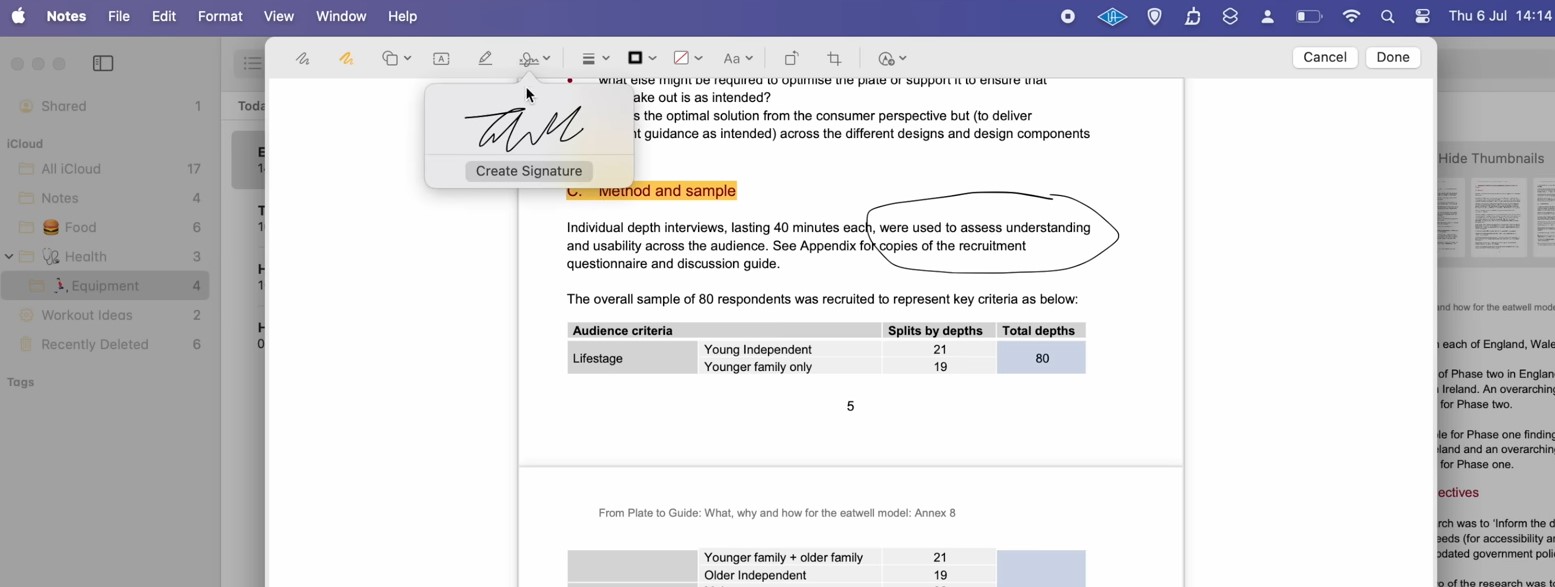Select the Crop tool
1555x587 pixels.
(834, 59)
